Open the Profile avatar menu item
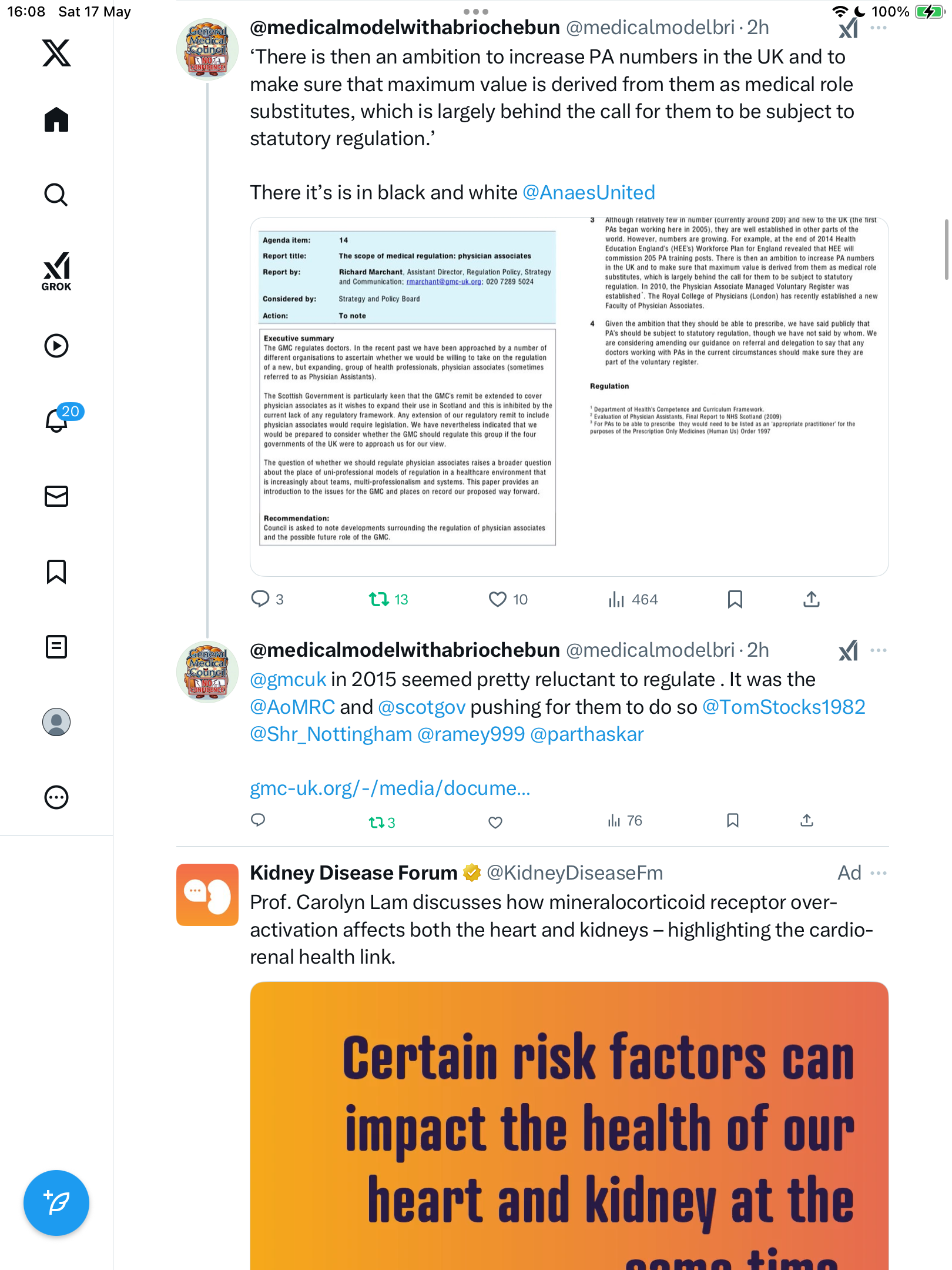The height and width of the screenshot is (1270, 952). [56, 722]
